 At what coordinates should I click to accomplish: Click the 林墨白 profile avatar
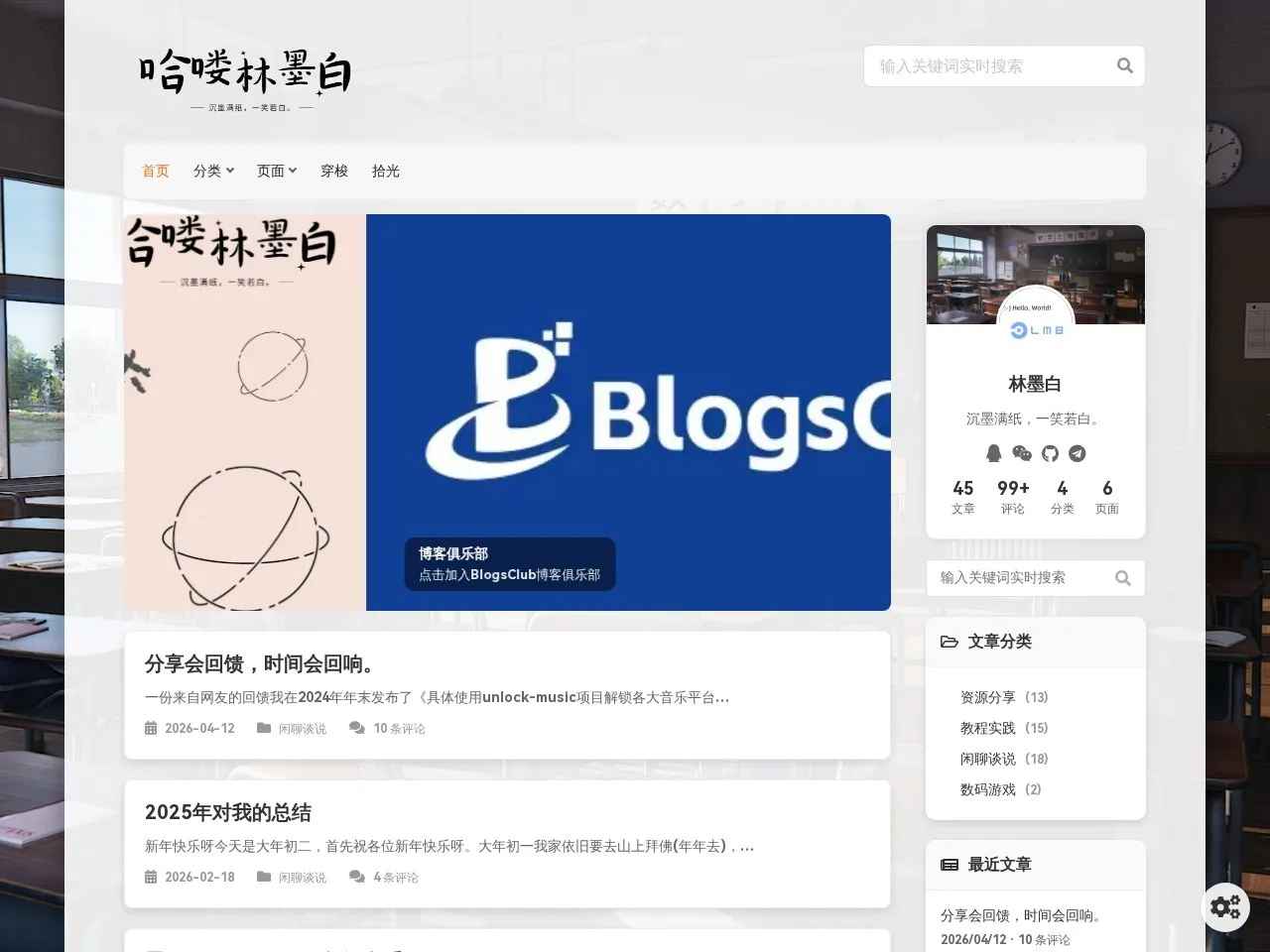pyautogui.click(x=1036, y=323)
